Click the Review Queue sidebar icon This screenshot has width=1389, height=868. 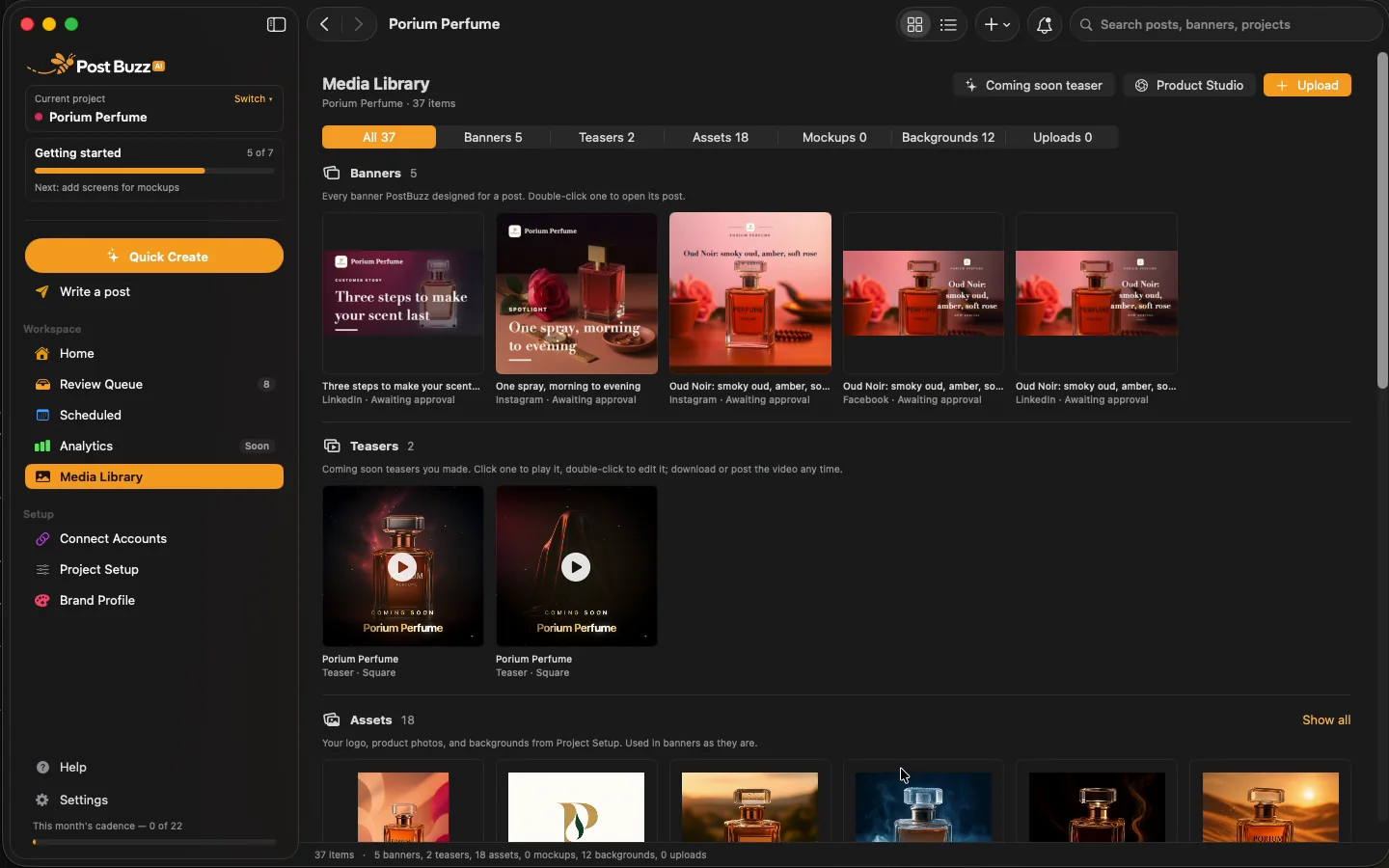coord(42,385)
